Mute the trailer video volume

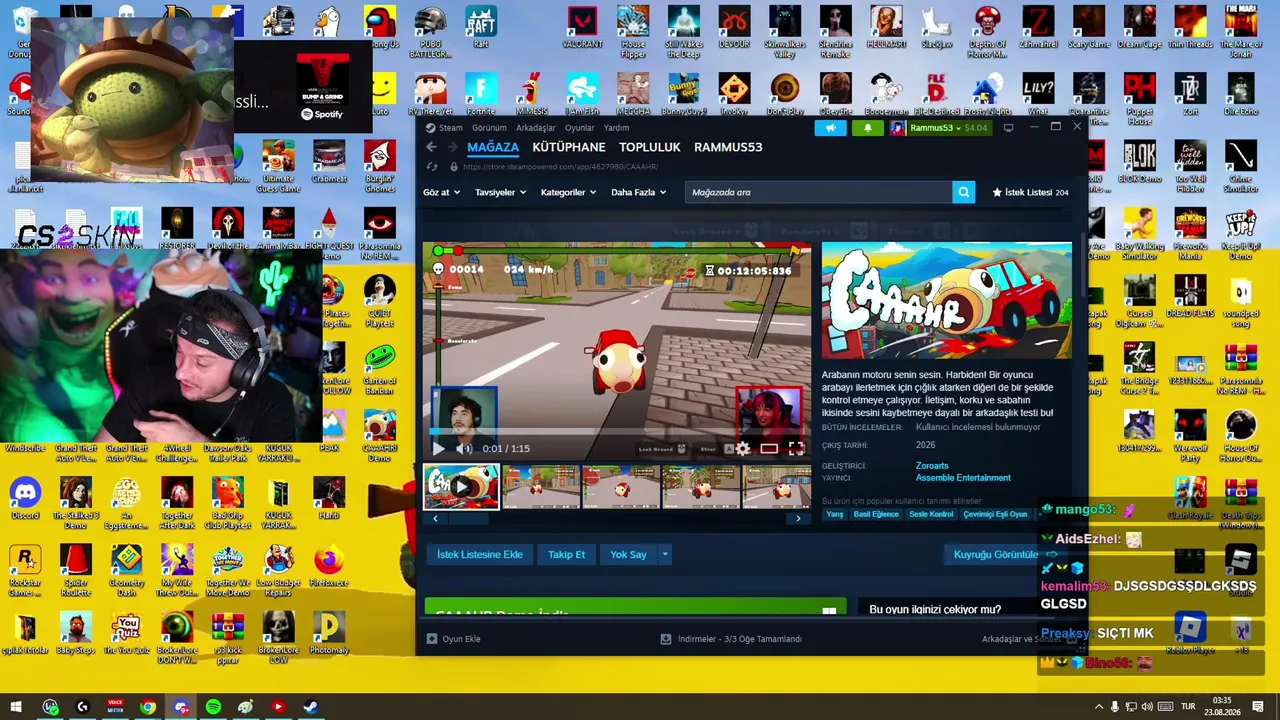click(464, 449)
